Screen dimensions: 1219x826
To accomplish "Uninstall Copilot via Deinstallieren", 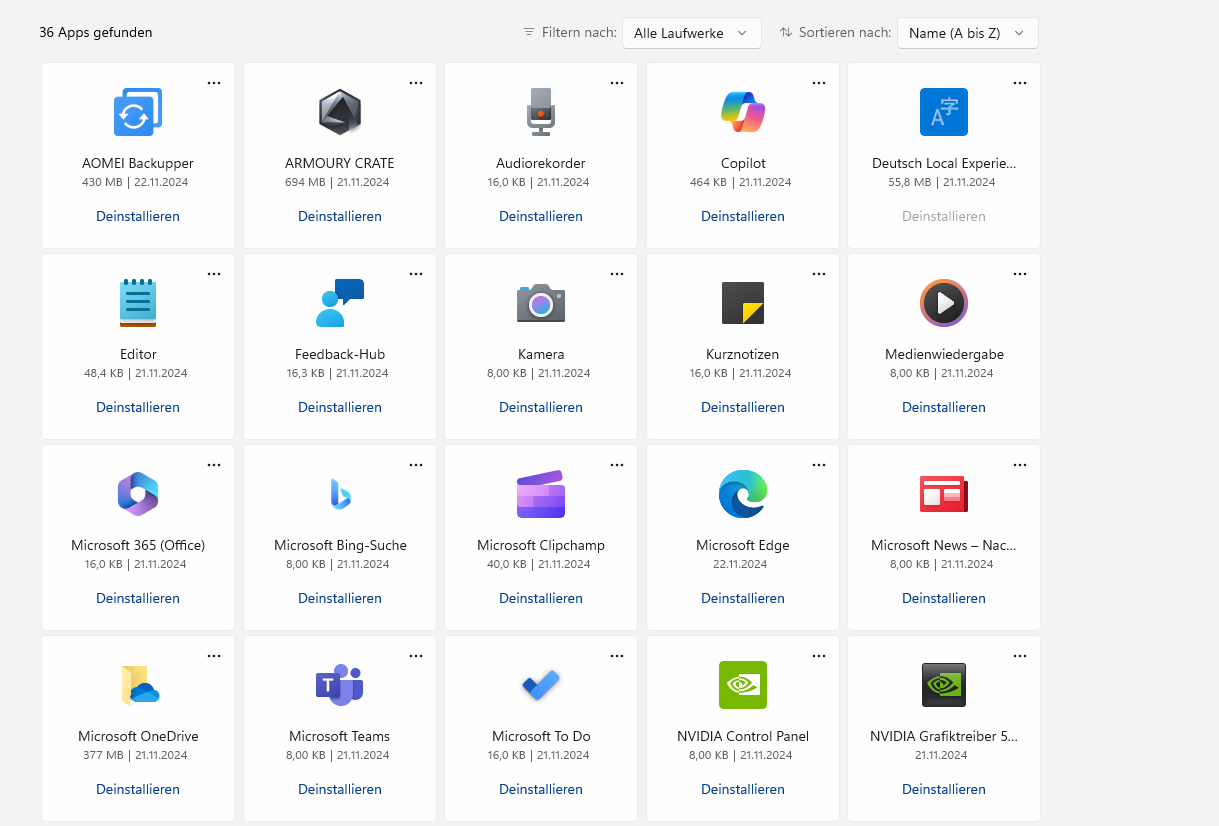I will 743,216.
